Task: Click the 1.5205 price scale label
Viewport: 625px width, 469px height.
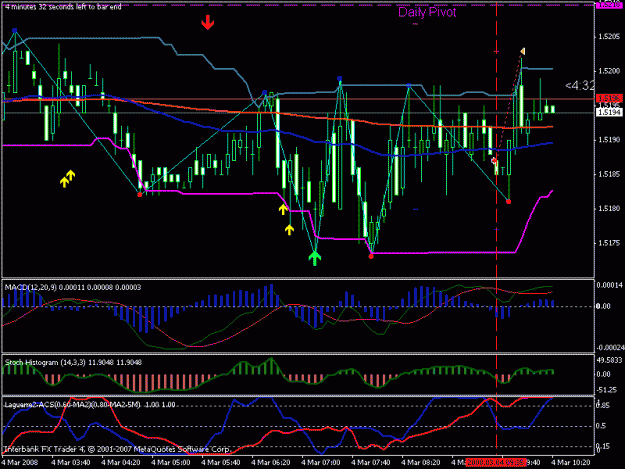Action: tap(609, 37)
